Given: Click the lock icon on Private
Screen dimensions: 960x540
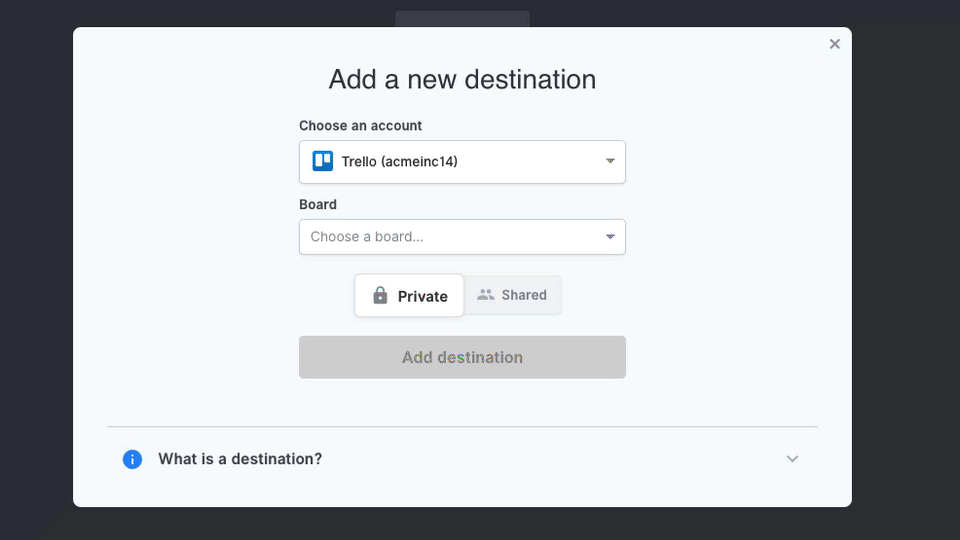Looking at the screenshot, I should [380, 296].
